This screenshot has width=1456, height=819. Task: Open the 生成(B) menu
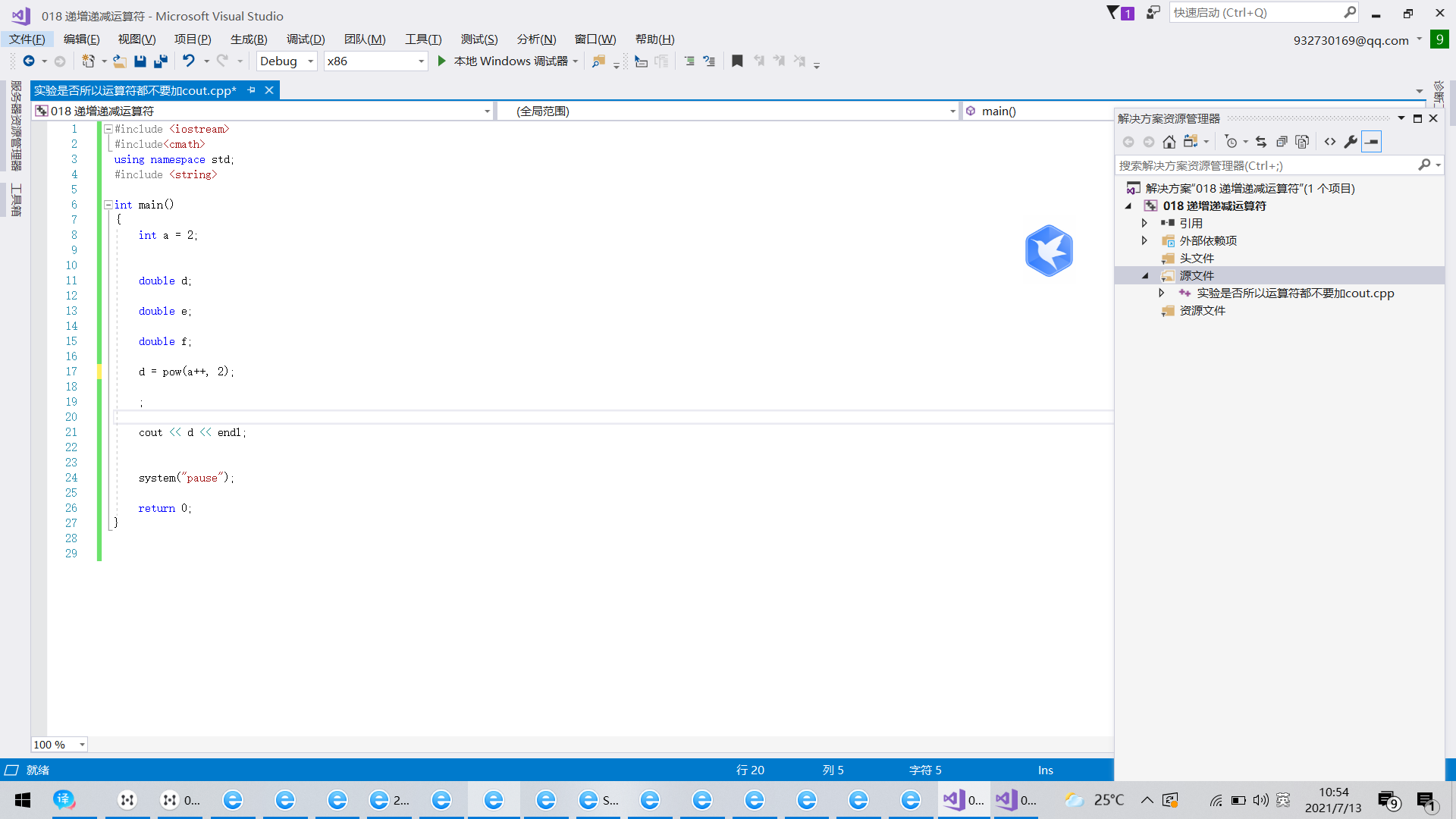[249, 39]
